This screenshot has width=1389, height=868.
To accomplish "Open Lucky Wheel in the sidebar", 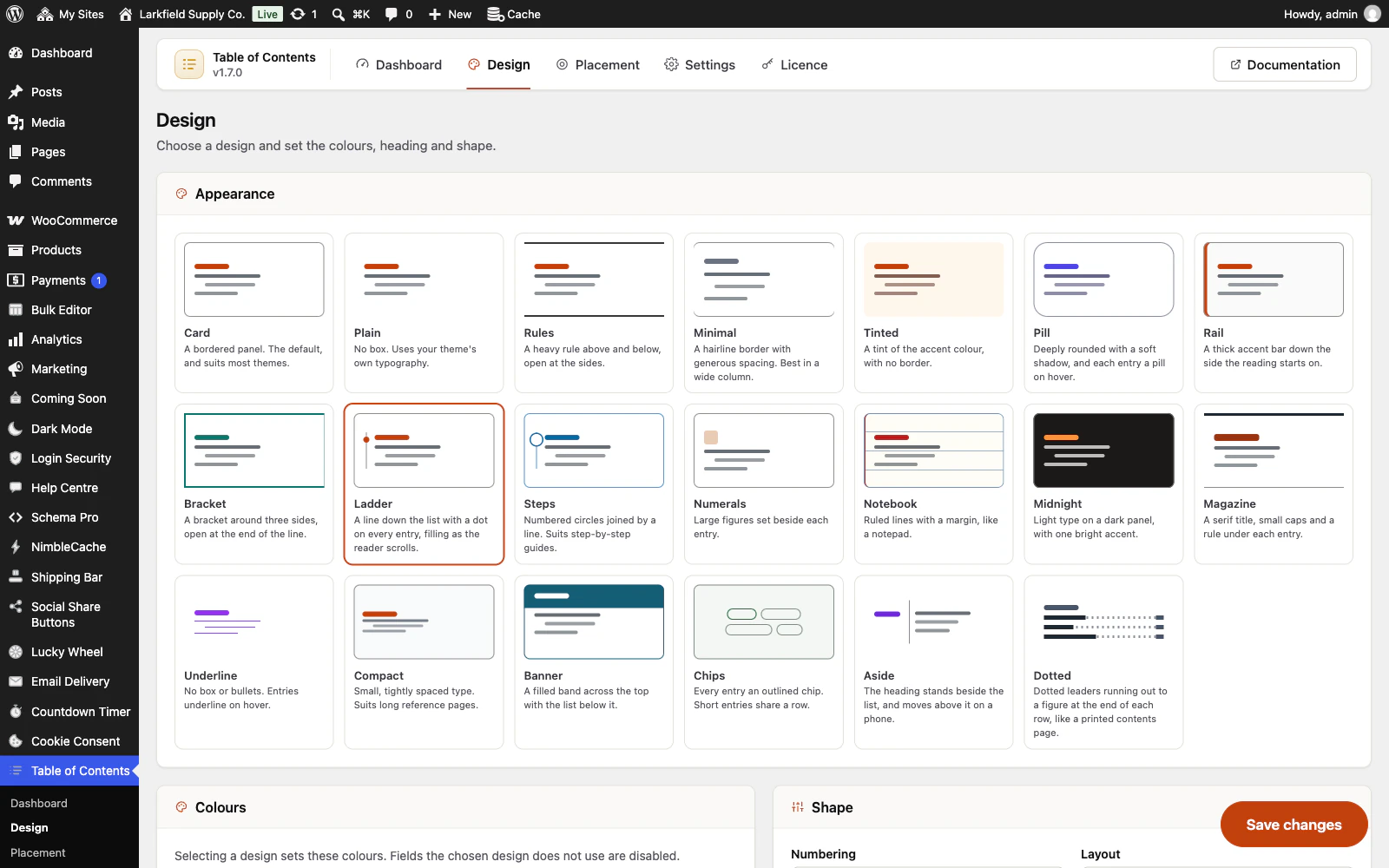I will tap(69, 652).
